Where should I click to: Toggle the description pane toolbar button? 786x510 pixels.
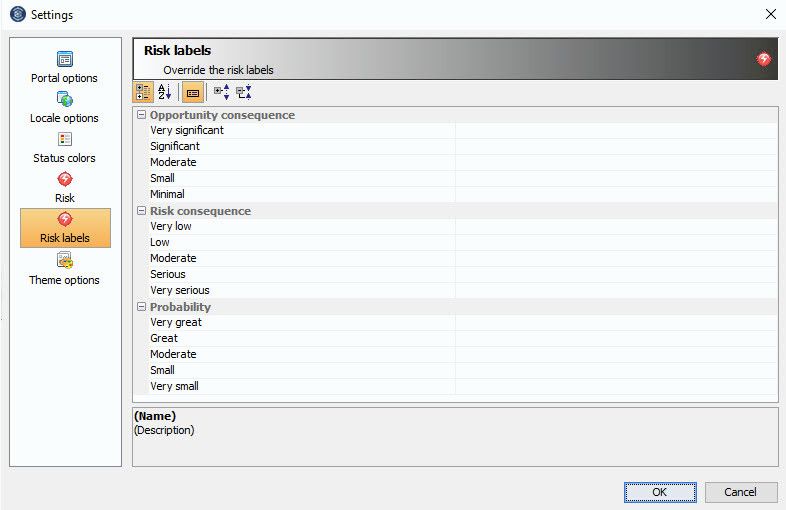pos(193,93)
